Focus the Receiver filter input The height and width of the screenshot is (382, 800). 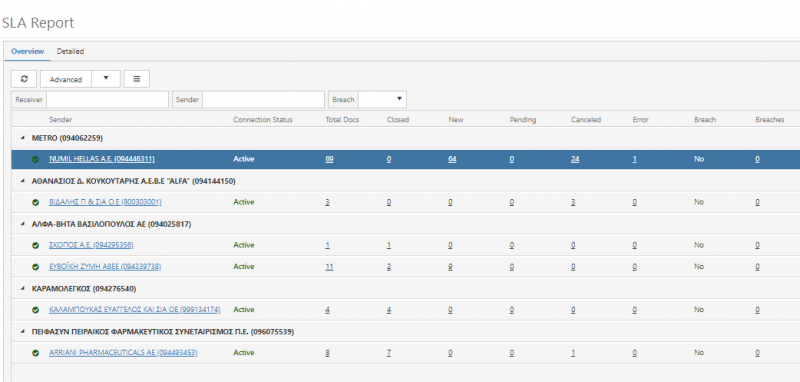point(107,99)
